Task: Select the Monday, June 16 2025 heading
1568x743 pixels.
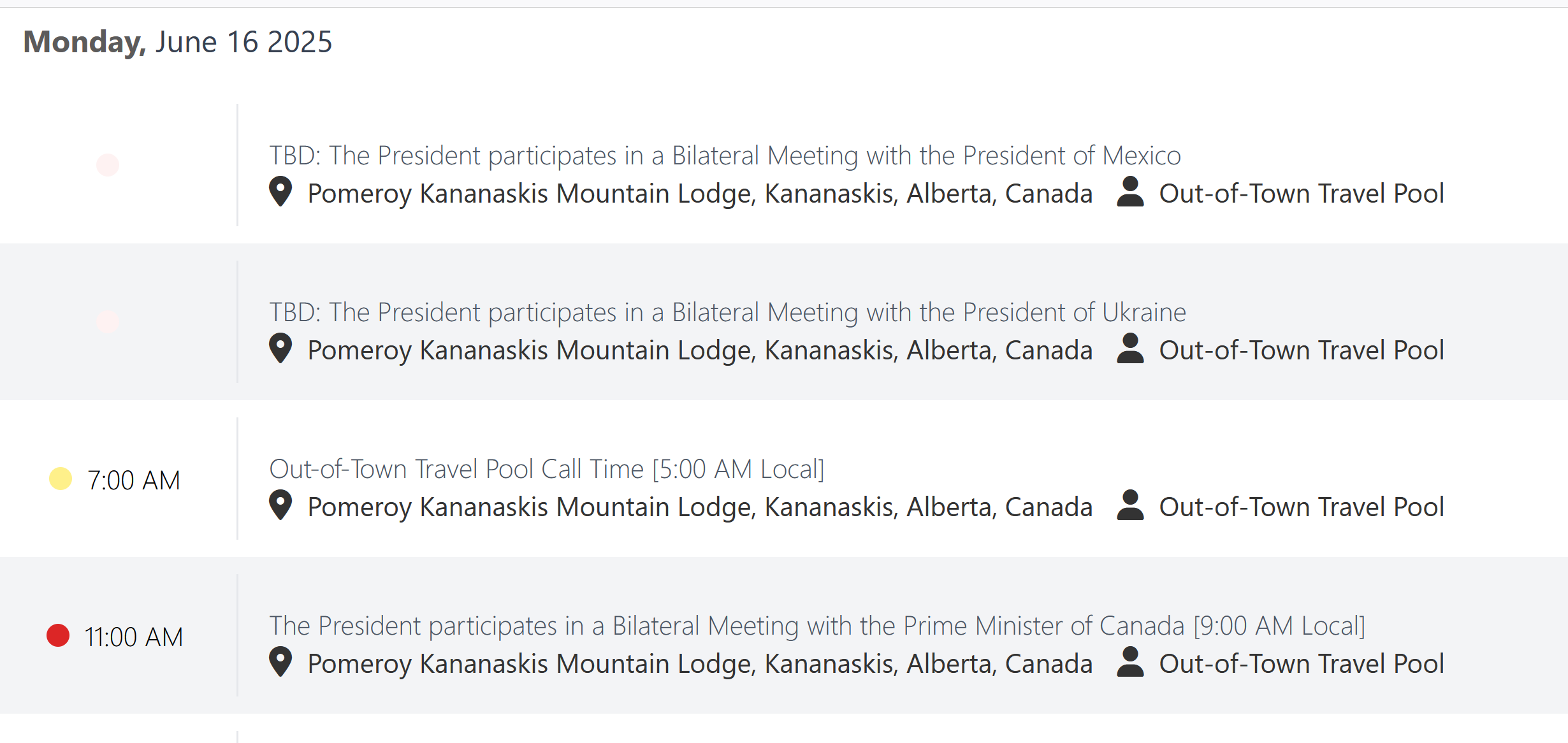Action: 178,42
